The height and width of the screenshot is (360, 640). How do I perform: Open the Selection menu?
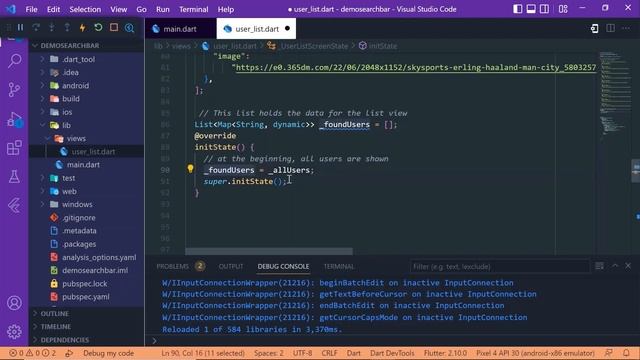pos(85,9)
